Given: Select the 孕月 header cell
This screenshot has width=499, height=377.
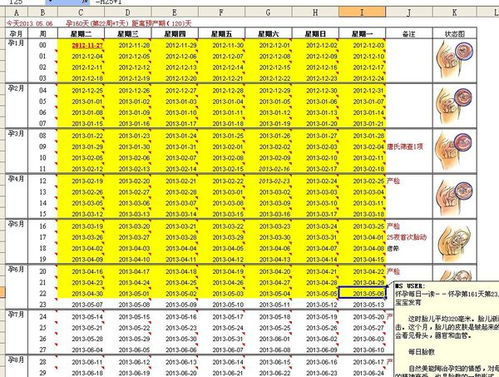Looking at the screenshot, I should click(x=16, y=34).
